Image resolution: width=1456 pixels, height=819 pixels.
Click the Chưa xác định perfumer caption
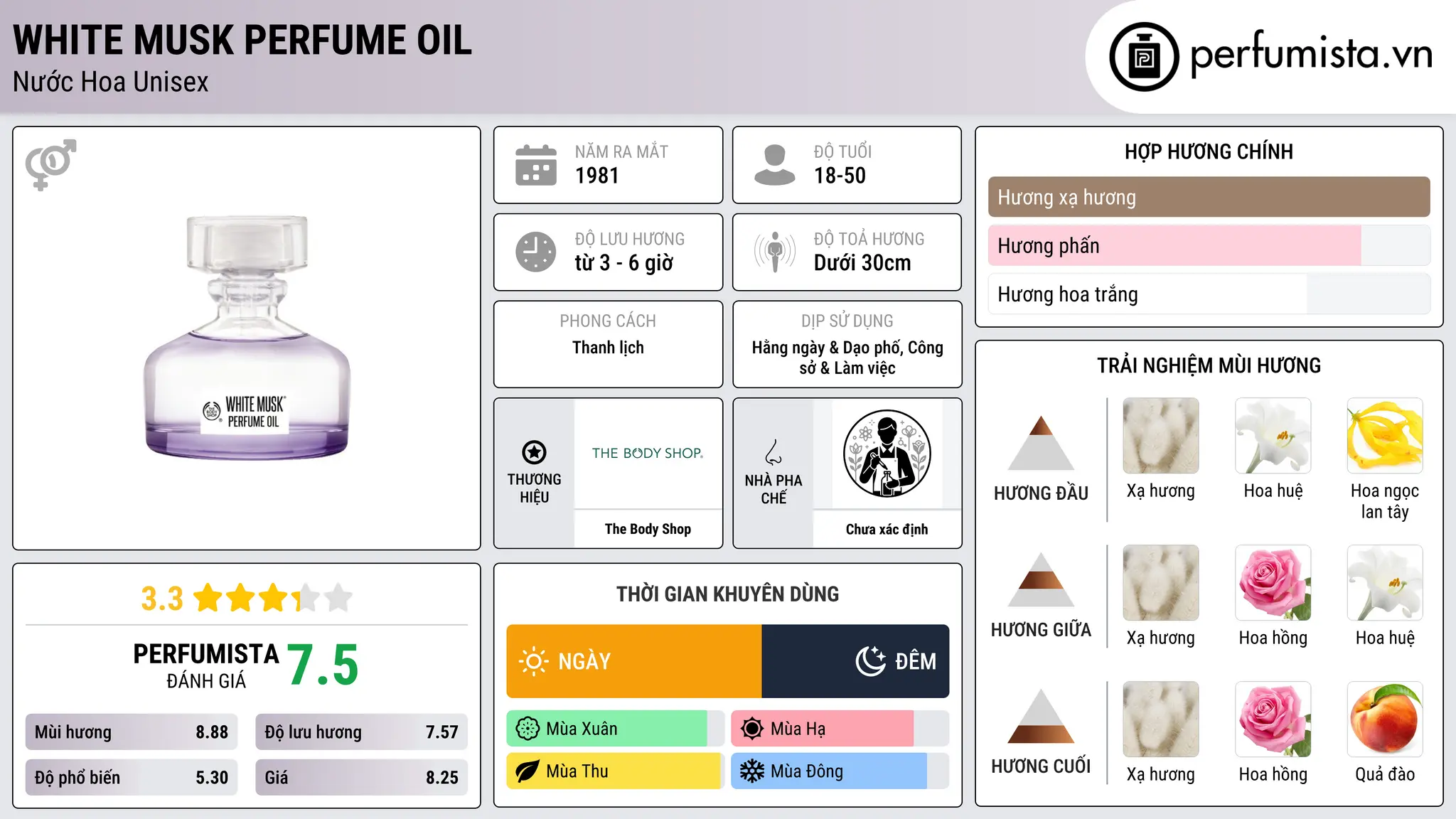tap(887, 530)
